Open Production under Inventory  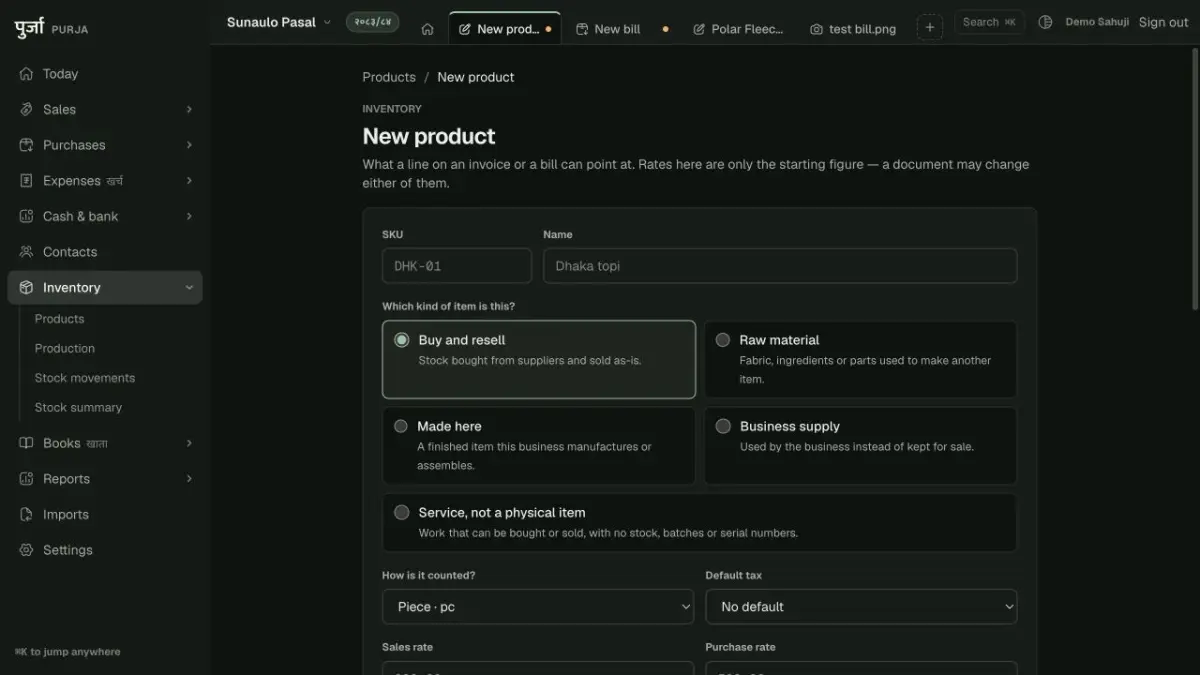click(x=65, y=348)
